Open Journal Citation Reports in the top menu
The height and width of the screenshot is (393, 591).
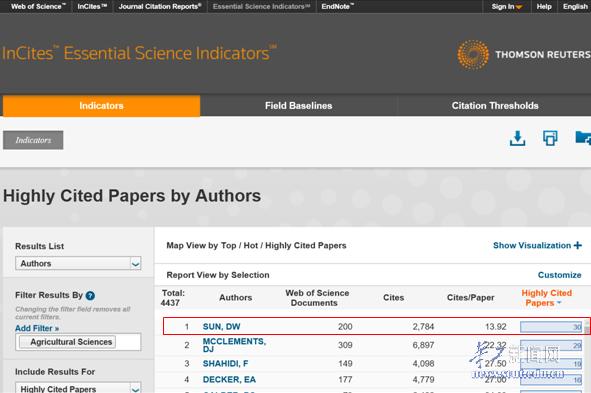tap(160, 6)
